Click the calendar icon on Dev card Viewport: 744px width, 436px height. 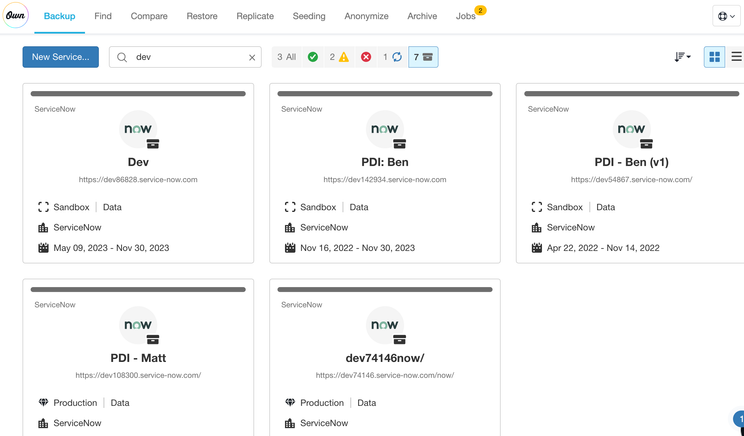pos(43,248)
